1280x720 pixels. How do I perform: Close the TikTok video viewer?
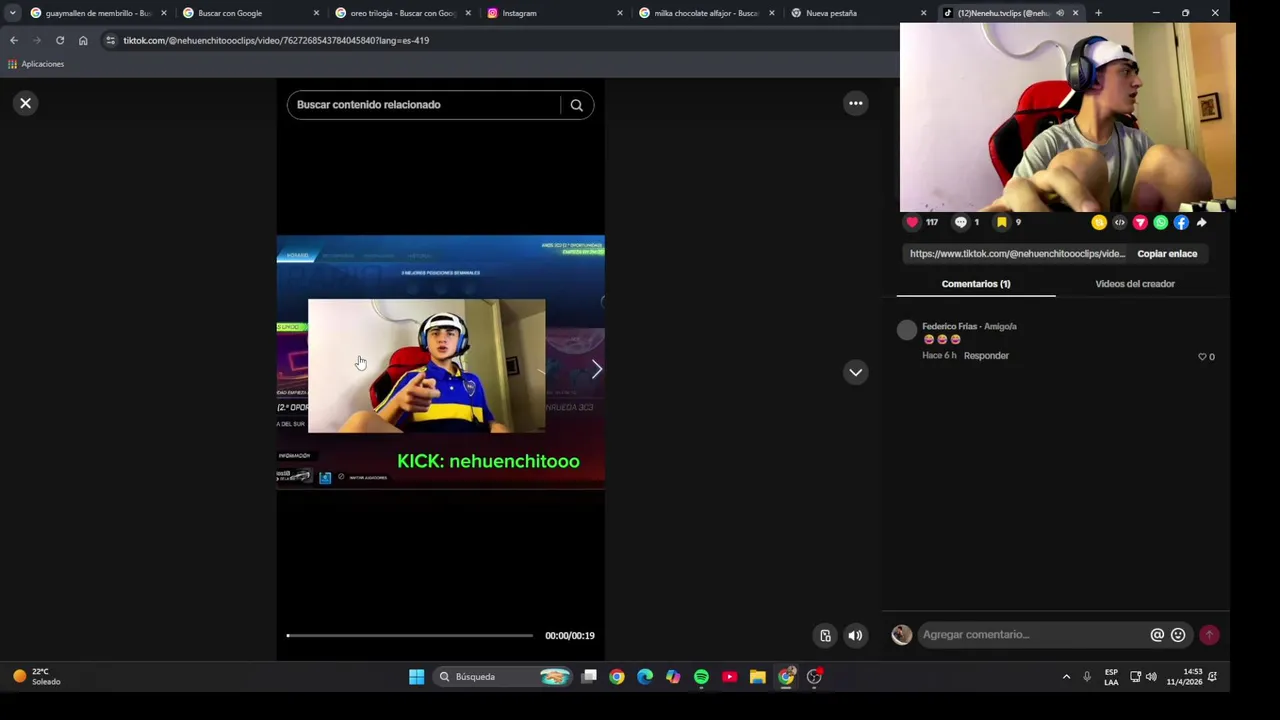pos(26,103)
